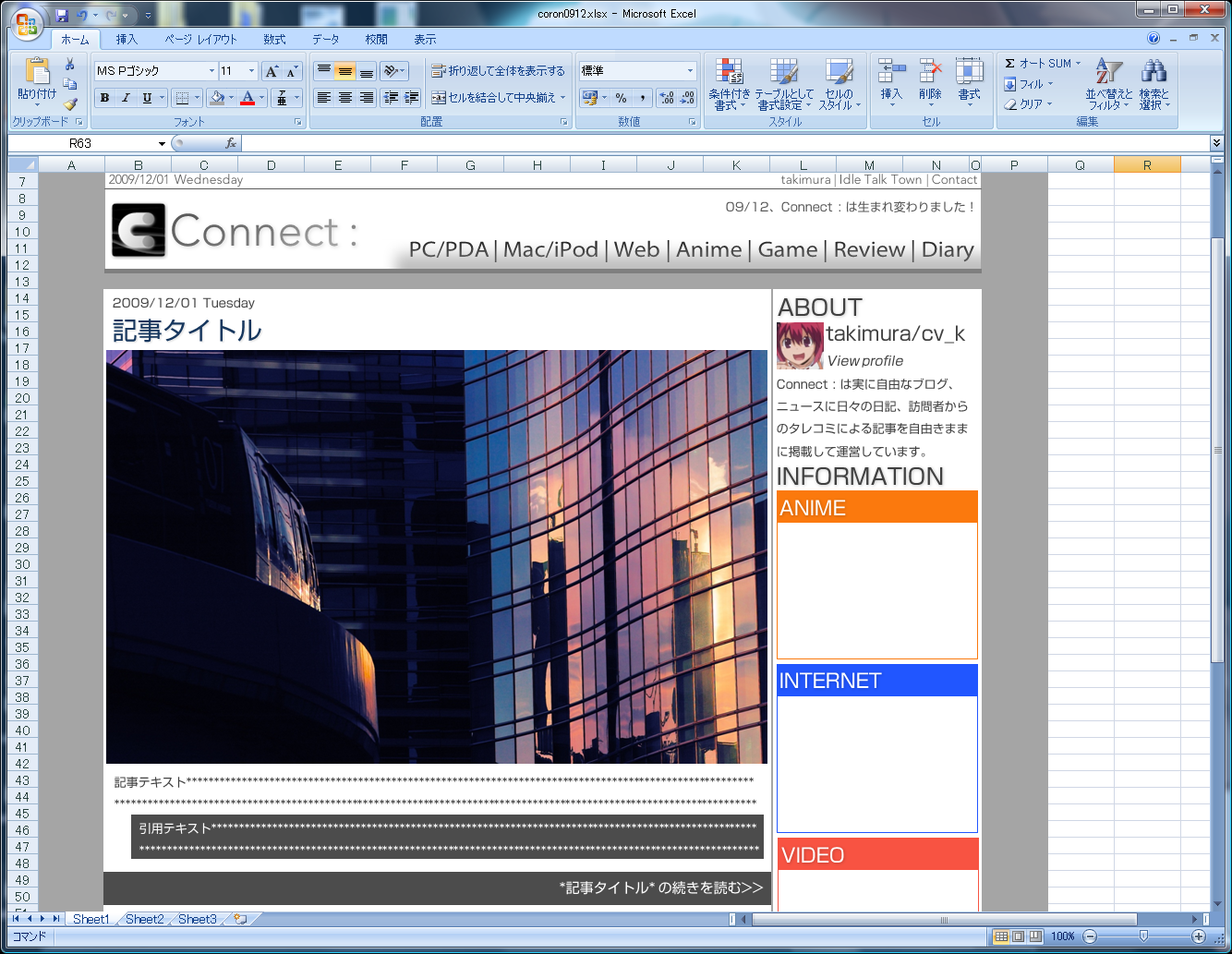Increase font size with the large A
This screenshot has height=954, width=1232.
pos(271,71)
